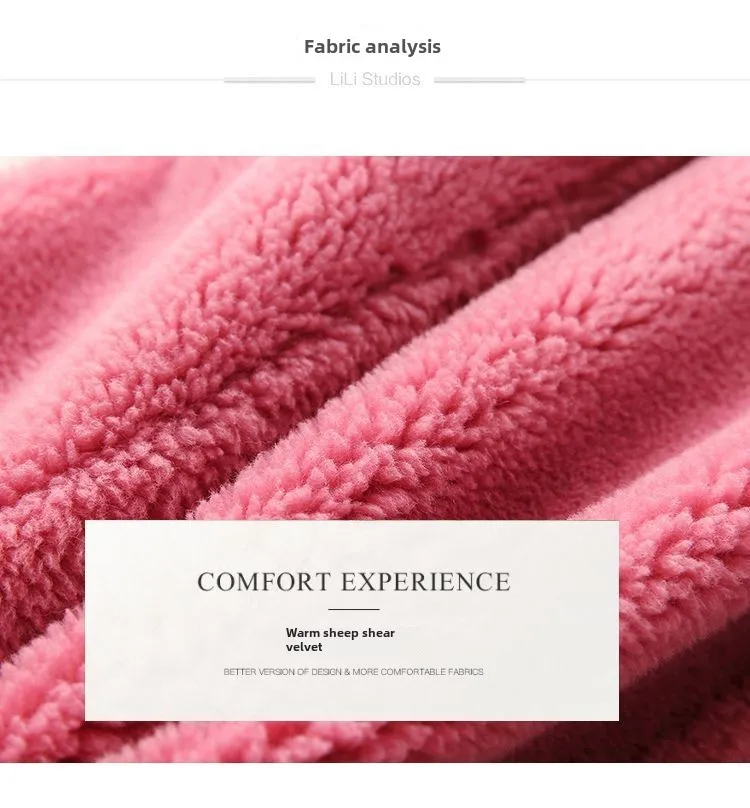This screenshot has height=808, width=750.
Task: Click the word "COMFORT" in the card title
Action: click(x=263, y=582)
